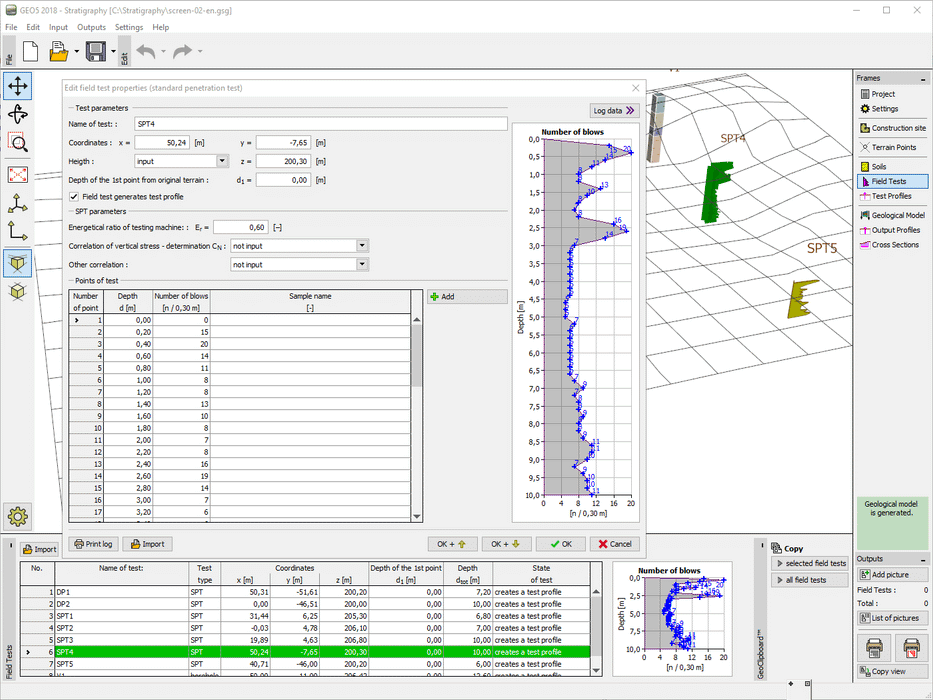Image resolution: width=933 pixels, height=700 pixels.
Task: Open the Geological Model frame
Action: tap(896, 215)
